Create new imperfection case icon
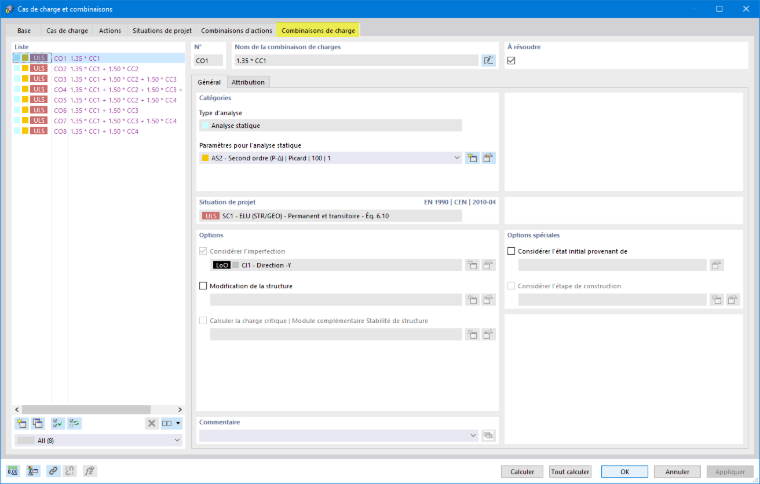760x484 pixels. (x=472, y=265)
